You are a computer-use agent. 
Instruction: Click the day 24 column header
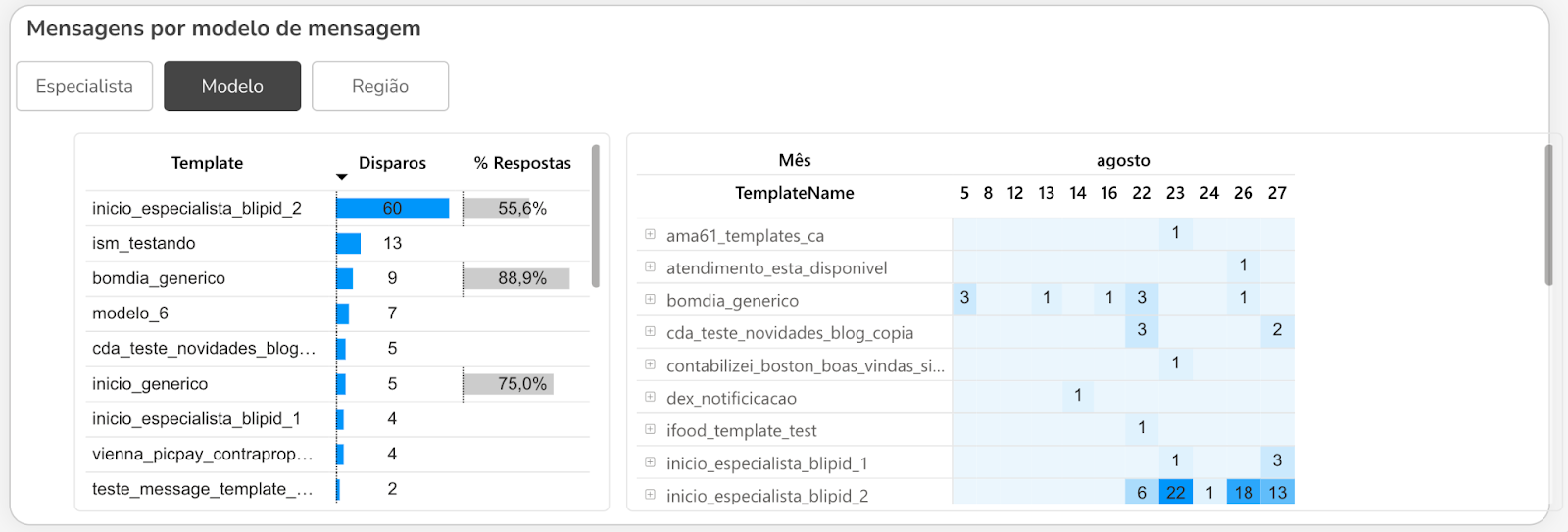(1209, 193)
